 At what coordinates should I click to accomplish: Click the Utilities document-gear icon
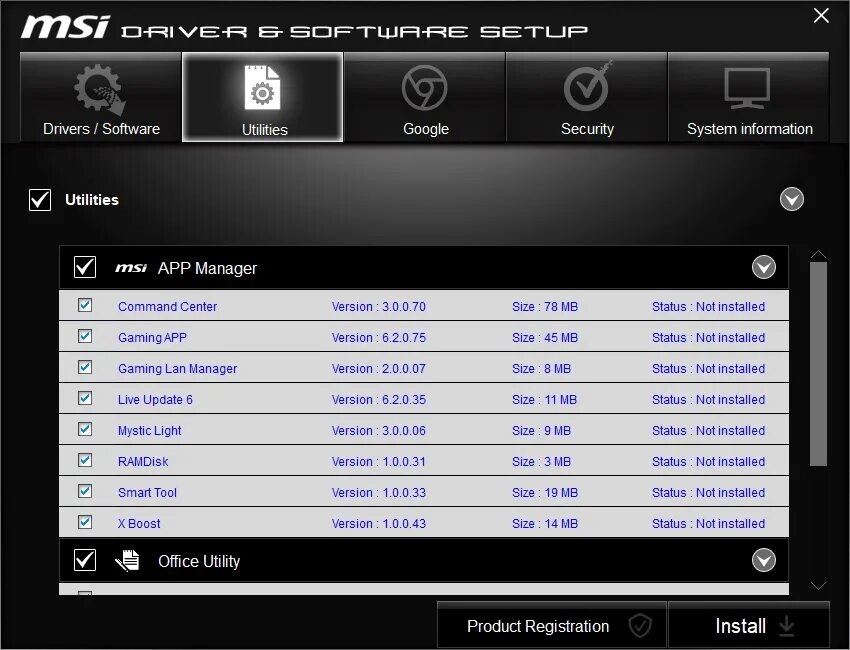[x=262, y=88]
